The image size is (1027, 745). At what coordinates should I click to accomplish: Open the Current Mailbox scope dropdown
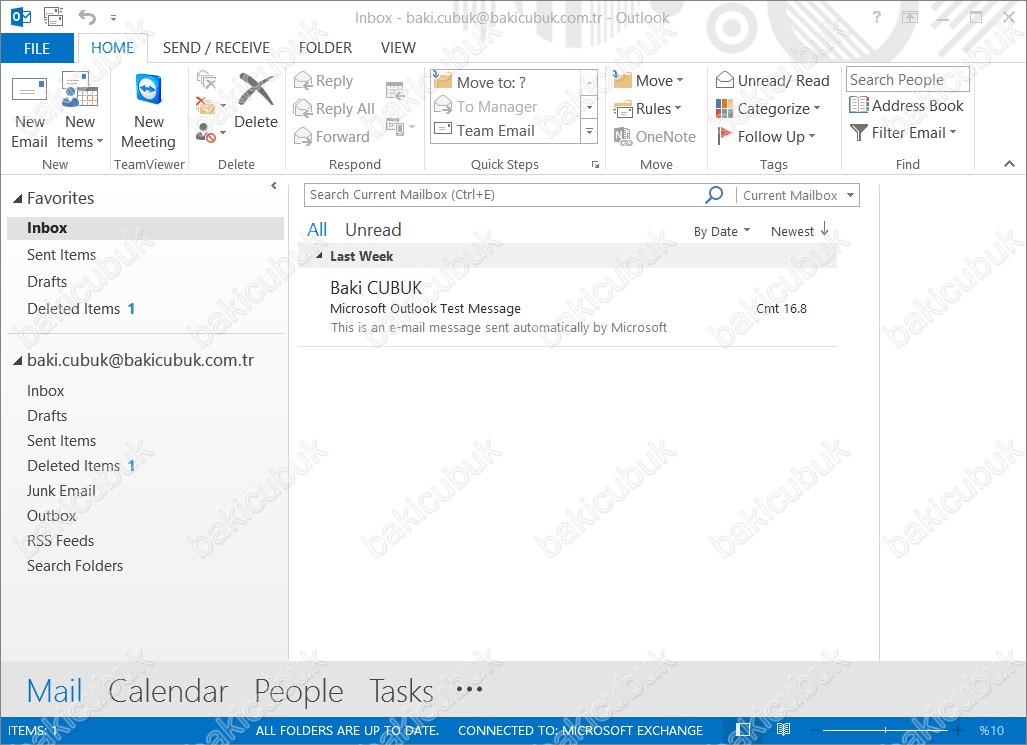tap(799, 195)
